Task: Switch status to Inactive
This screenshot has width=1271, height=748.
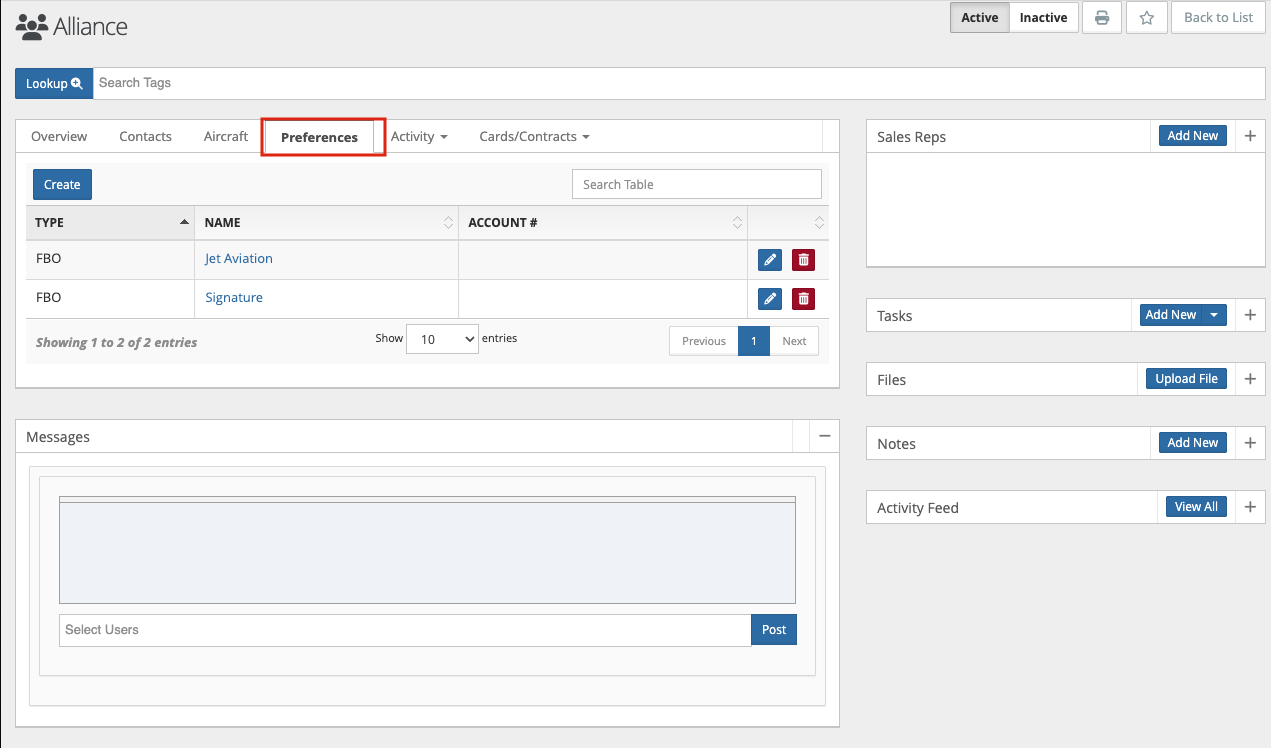Action: click(x=1043, y=18)
